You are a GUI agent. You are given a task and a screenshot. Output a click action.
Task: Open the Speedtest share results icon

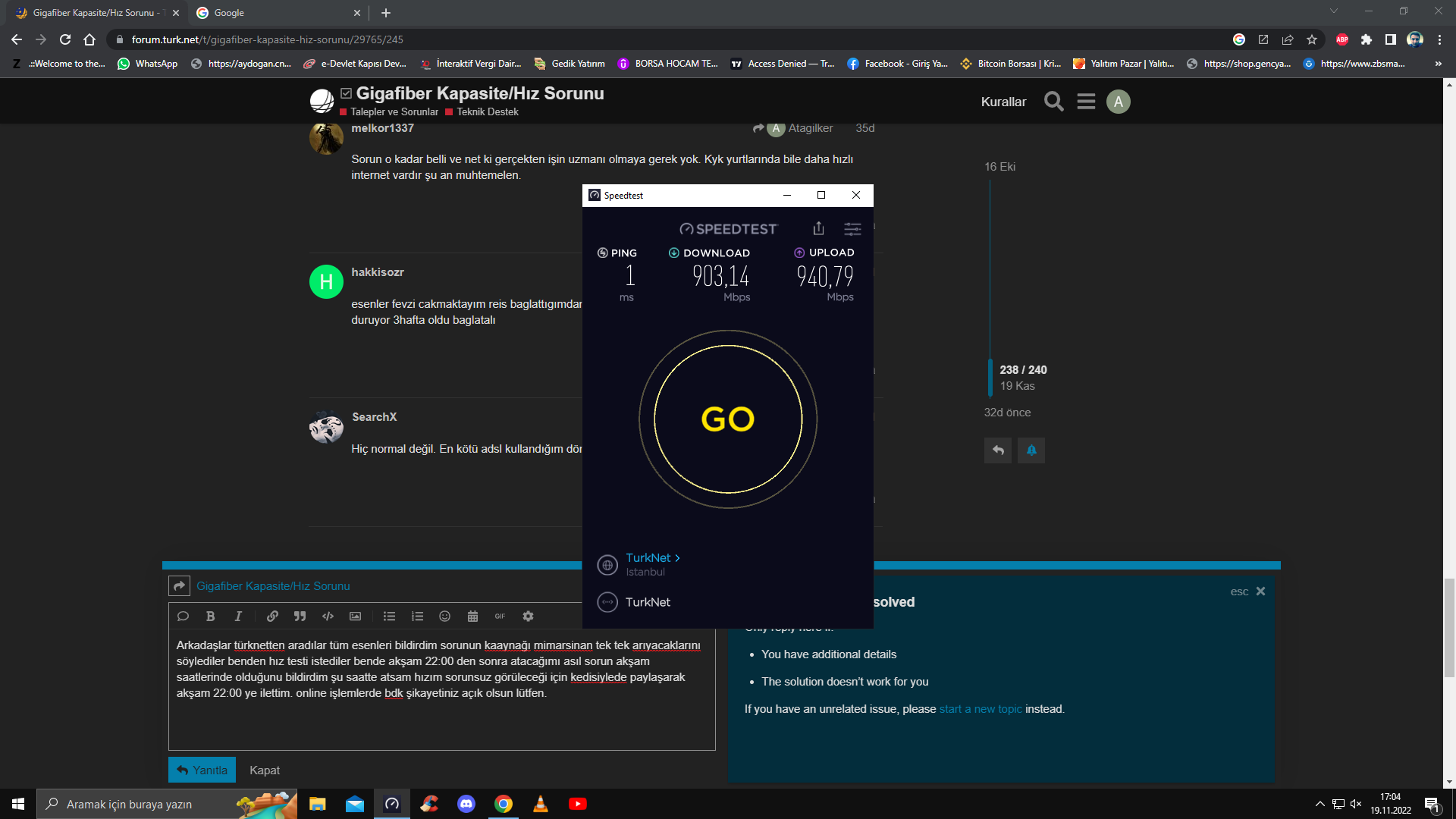pos(818,228)
